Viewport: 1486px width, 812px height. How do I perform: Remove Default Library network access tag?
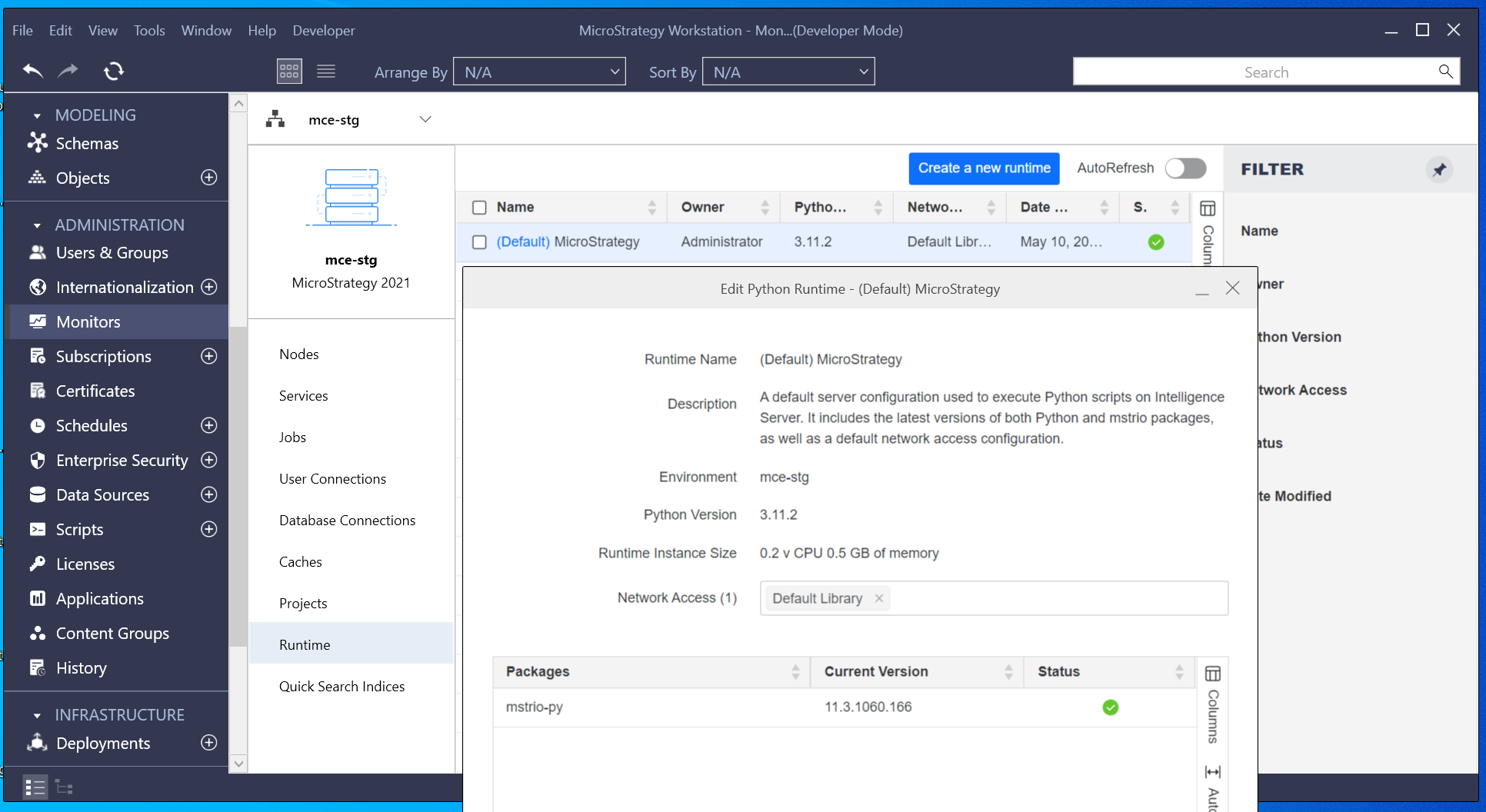click(878, 598)
